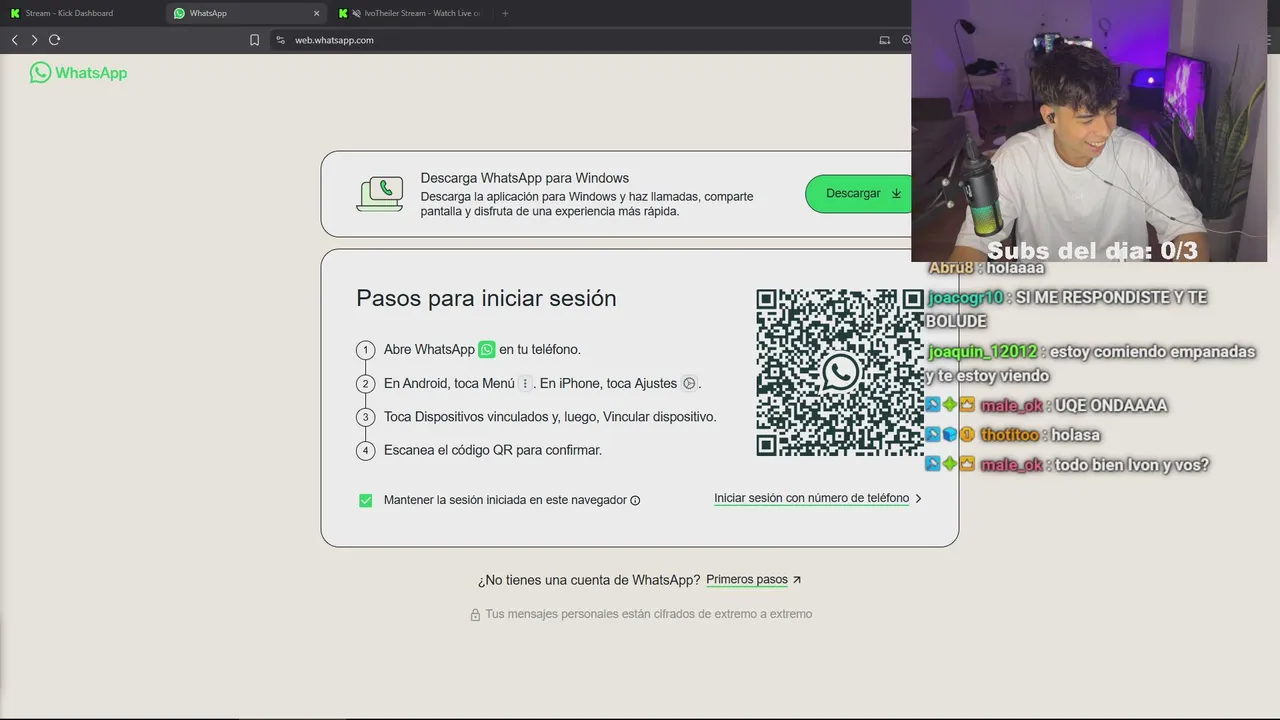Click male_ok username beside UQE ONDAAAA
The image size is (1280, 720).
click(1011, 405)
